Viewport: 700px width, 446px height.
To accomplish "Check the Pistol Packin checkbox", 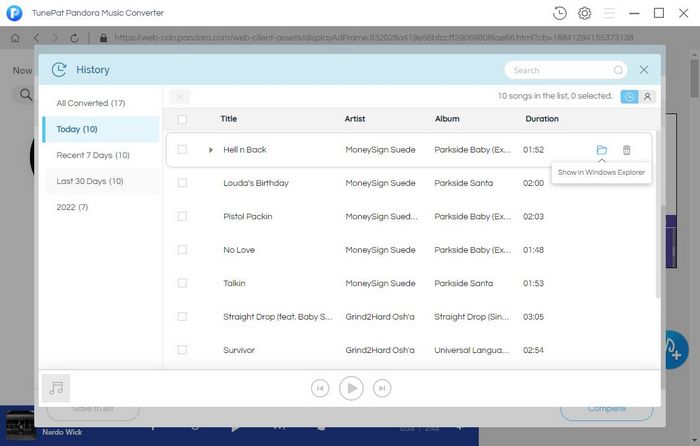I will tap(182, 217).
